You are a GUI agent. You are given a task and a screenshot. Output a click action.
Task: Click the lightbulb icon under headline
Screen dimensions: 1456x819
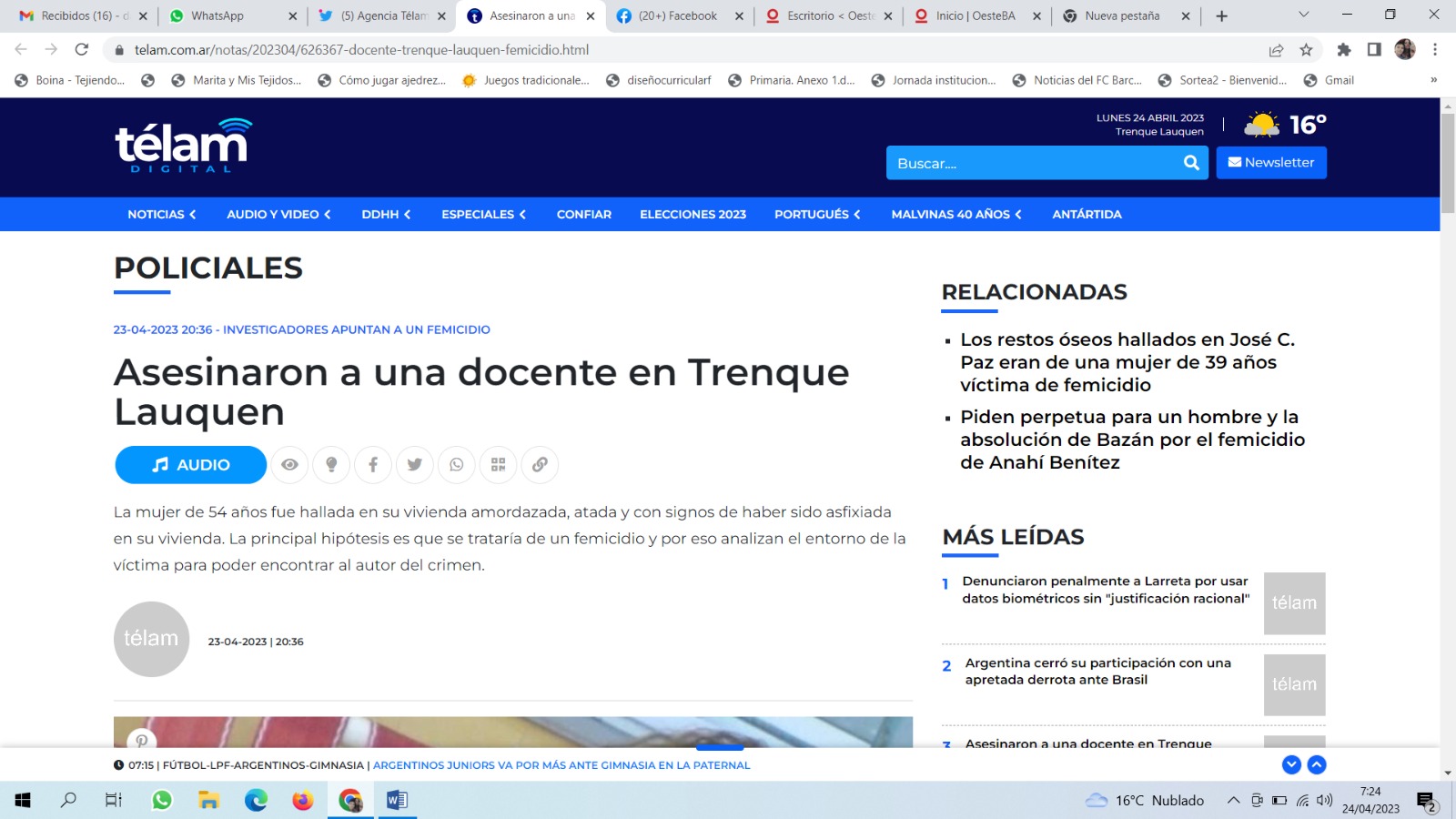pos(331,465)
